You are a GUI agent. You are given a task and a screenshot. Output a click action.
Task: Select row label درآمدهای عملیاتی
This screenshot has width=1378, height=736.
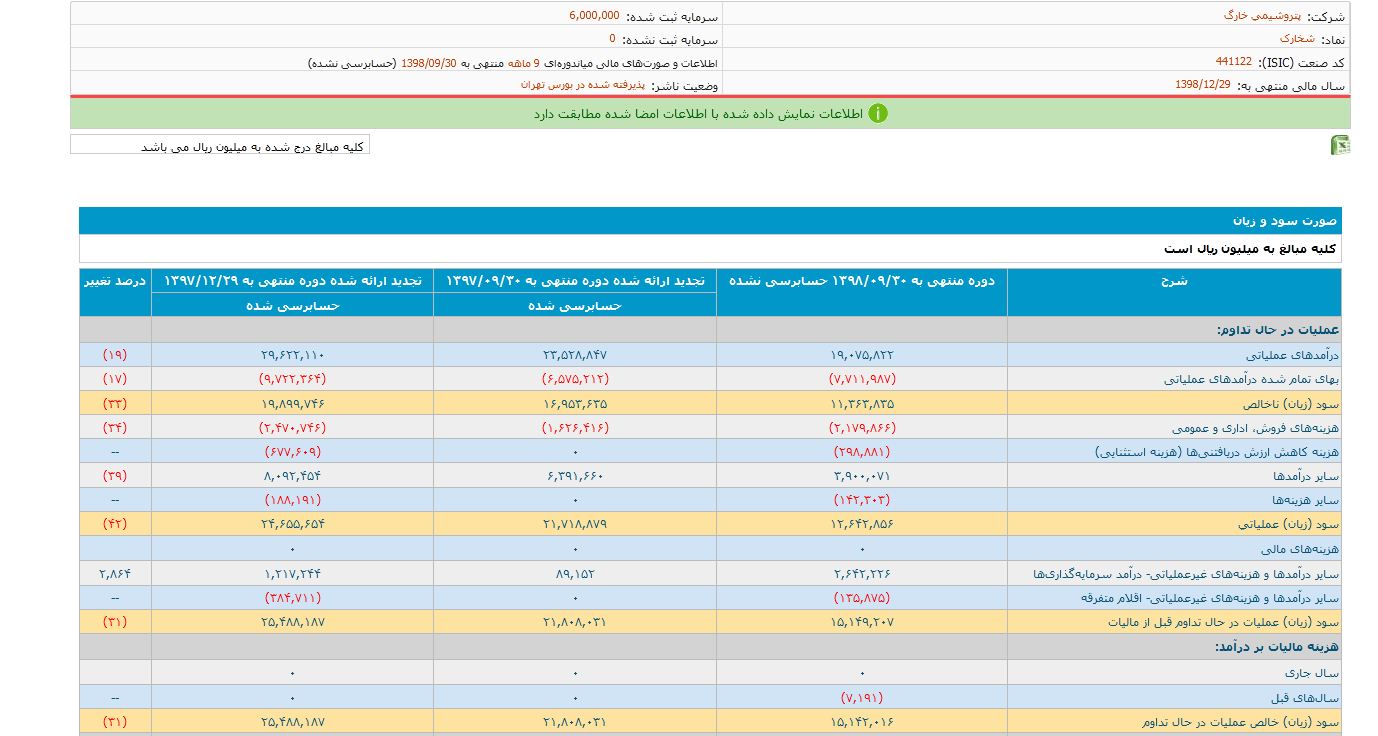tap(1291, 355)
